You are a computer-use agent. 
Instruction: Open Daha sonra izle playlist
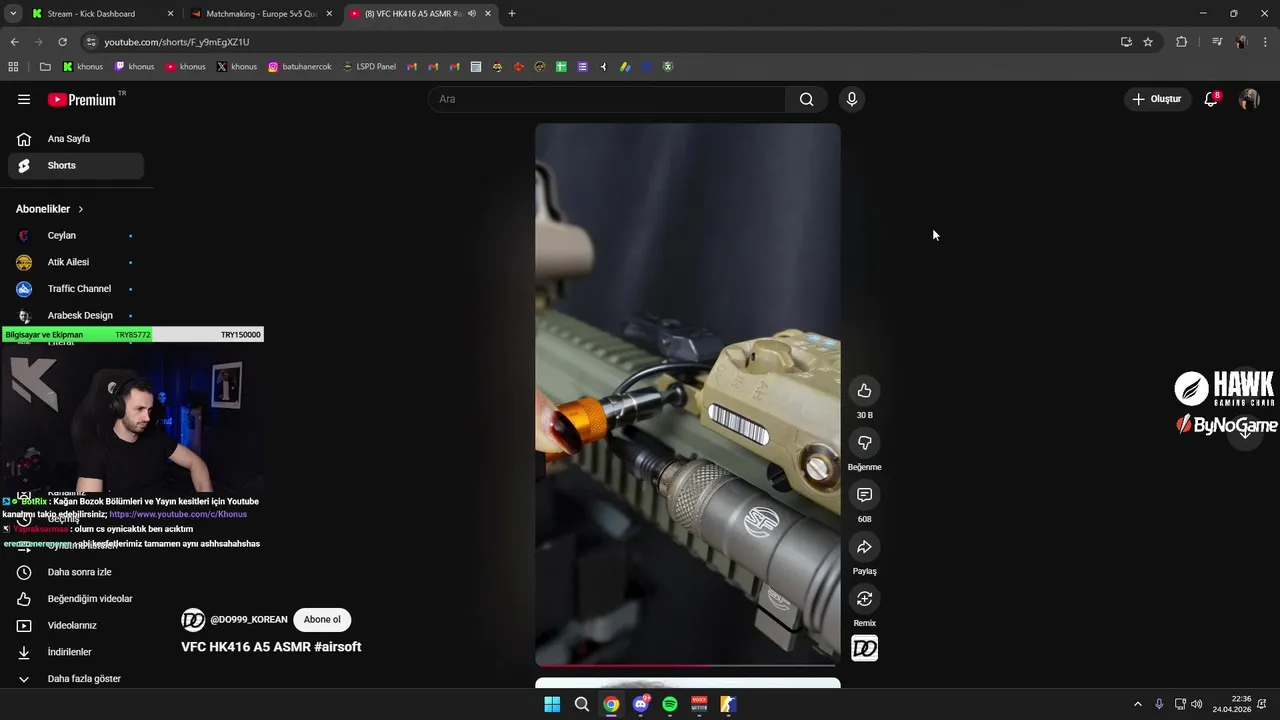[76, 572]
